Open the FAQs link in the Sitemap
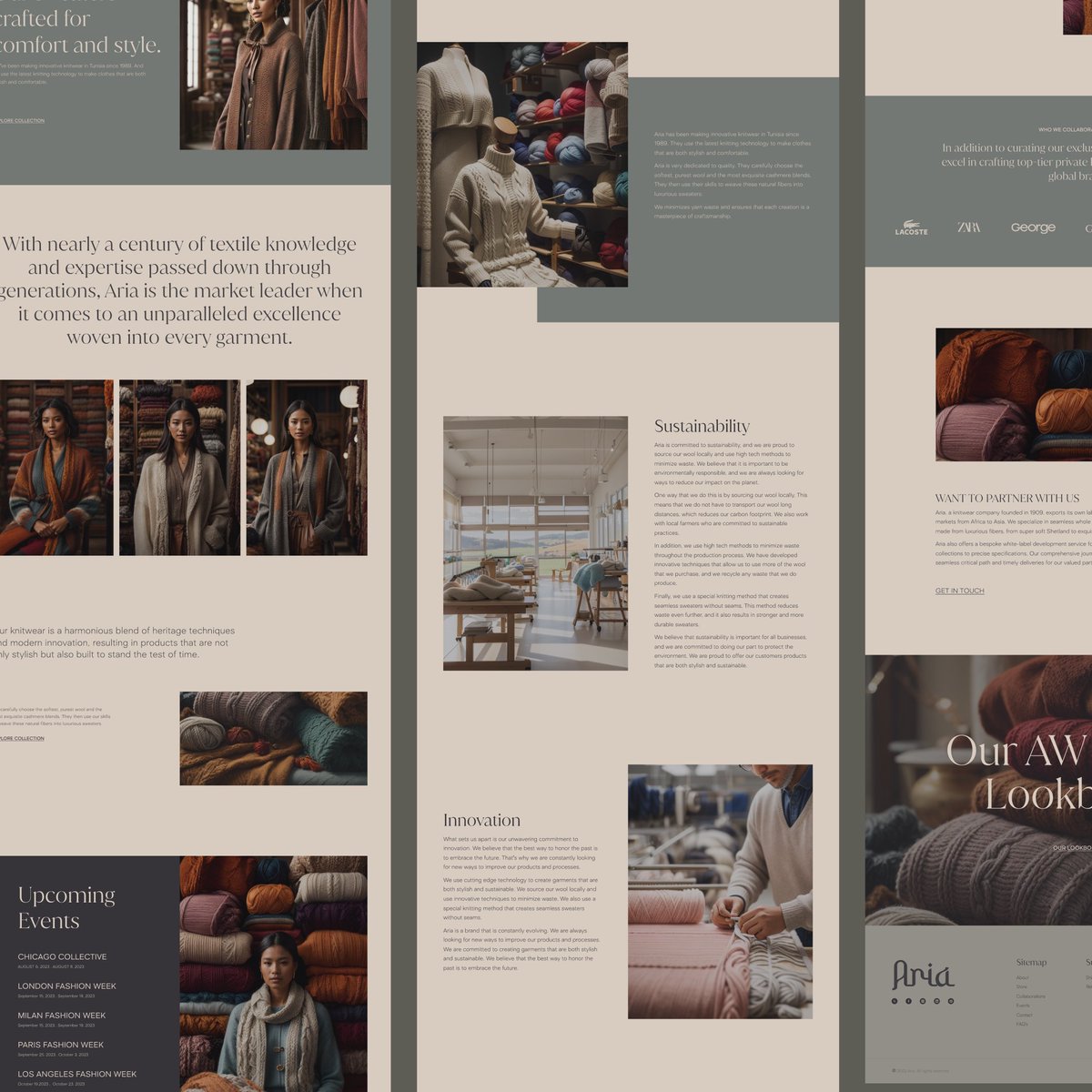 pos(1022,1024)
